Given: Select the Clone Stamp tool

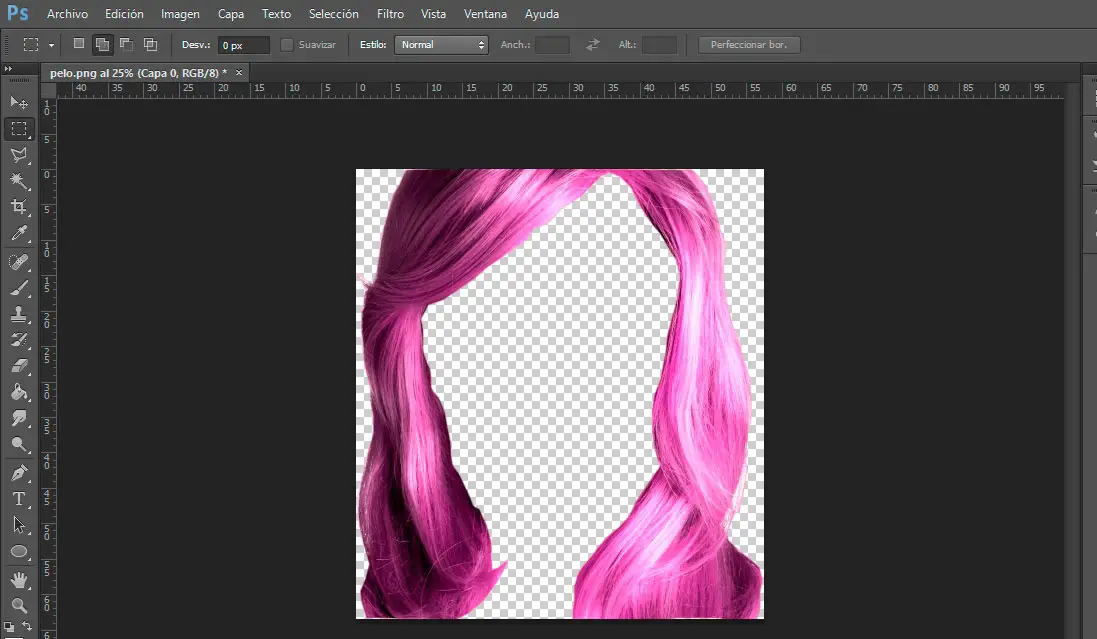Looking at the screenshot, I should [x=19, y=314].
